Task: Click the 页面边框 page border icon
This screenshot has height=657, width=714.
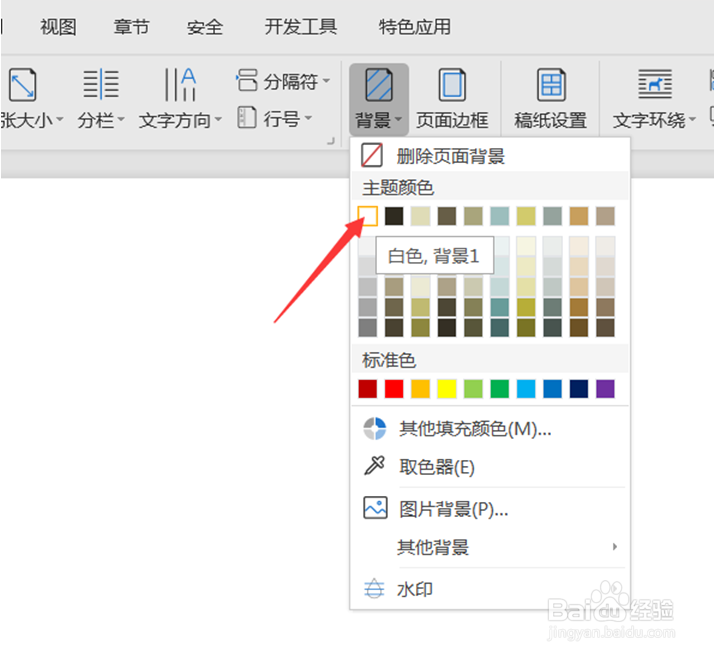Action: coord(452,85)
